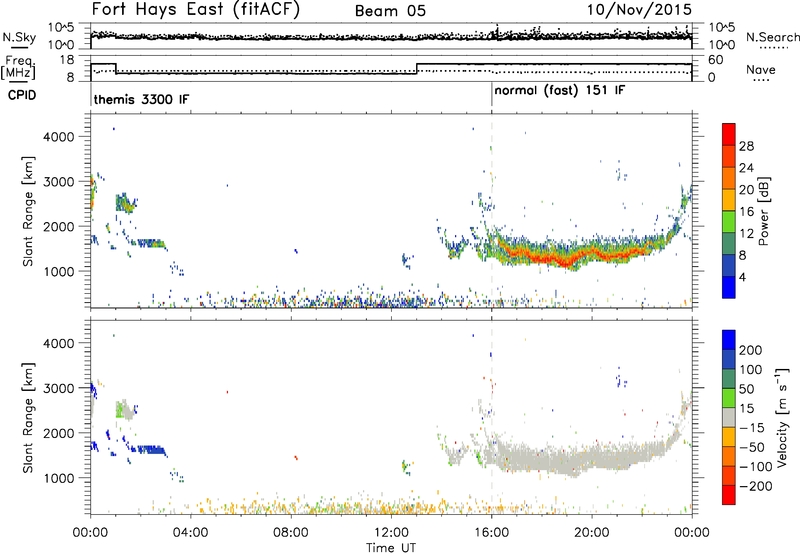
Task: Click the 'CPID' row label
Action: [x=22, y=95]
